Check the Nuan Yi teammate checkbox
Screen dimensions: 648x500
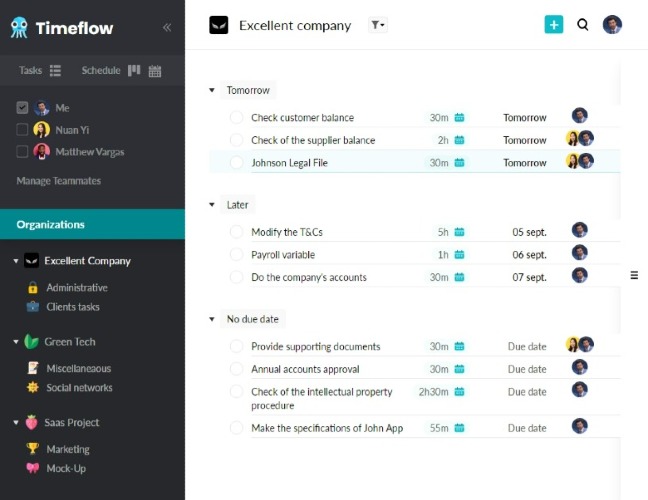click(22, 130)
